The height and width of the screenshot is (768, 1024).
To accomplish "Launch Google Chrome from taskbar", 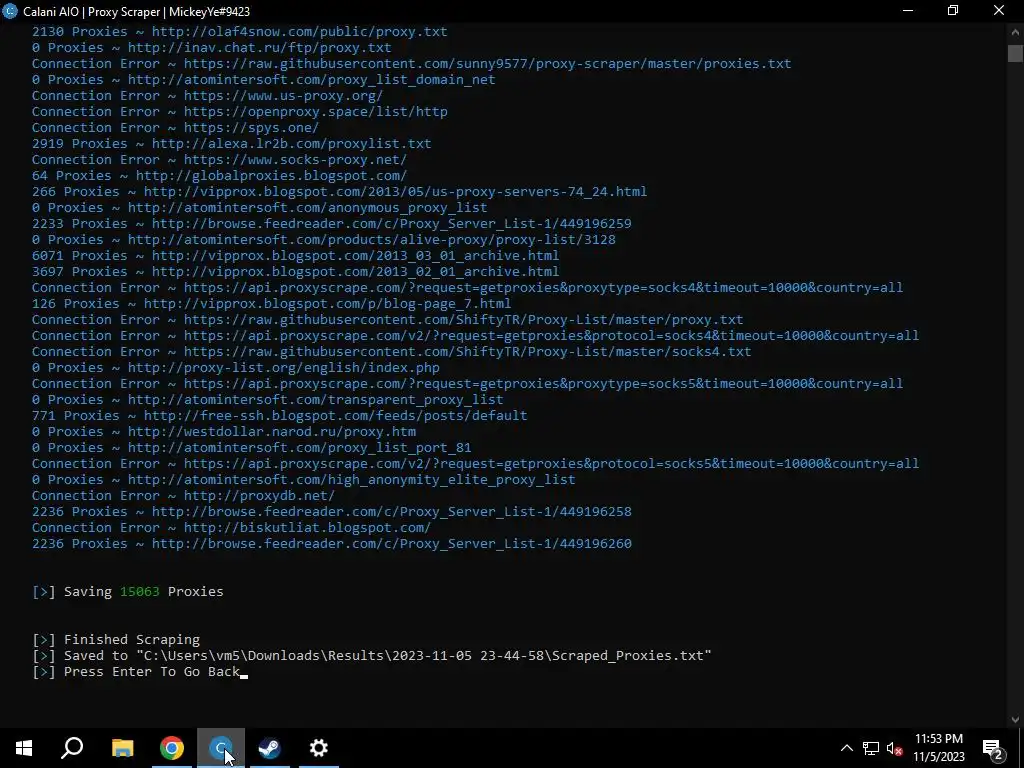I will click(x=172, y=748).
